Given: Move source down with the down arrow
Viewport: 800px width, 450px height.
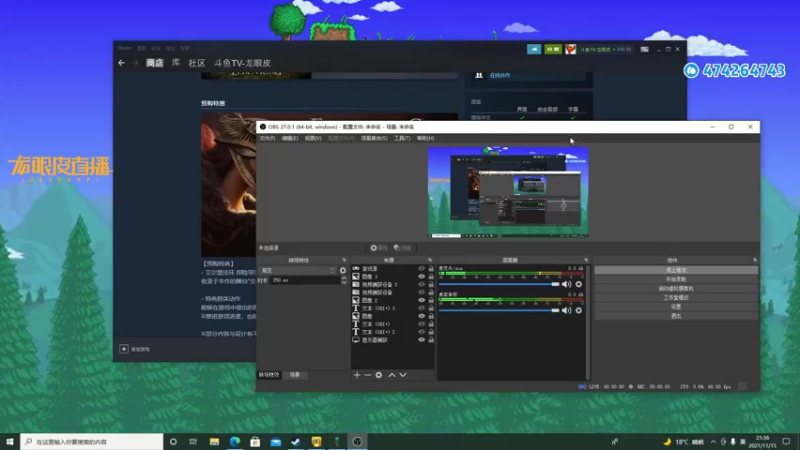Looking at the screenshot, I should coord(403,375).
